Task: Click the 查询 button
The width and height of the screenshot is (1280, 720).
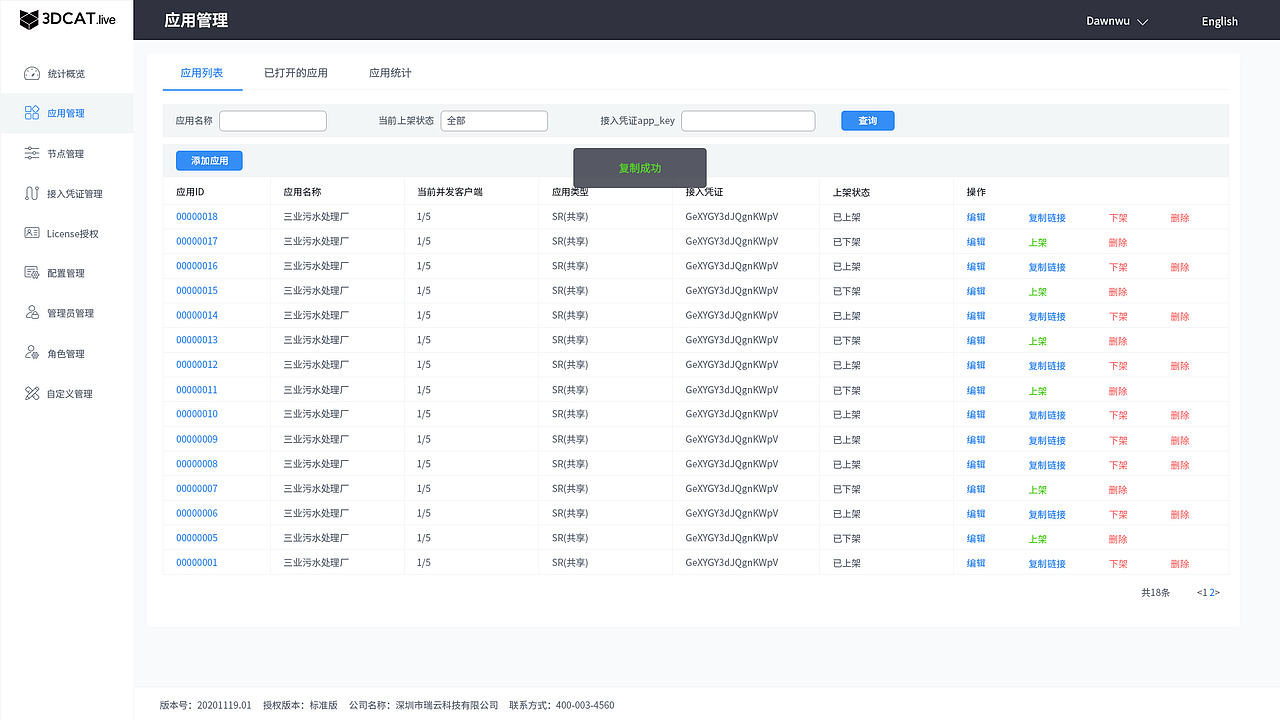Action: coord(868,121)
